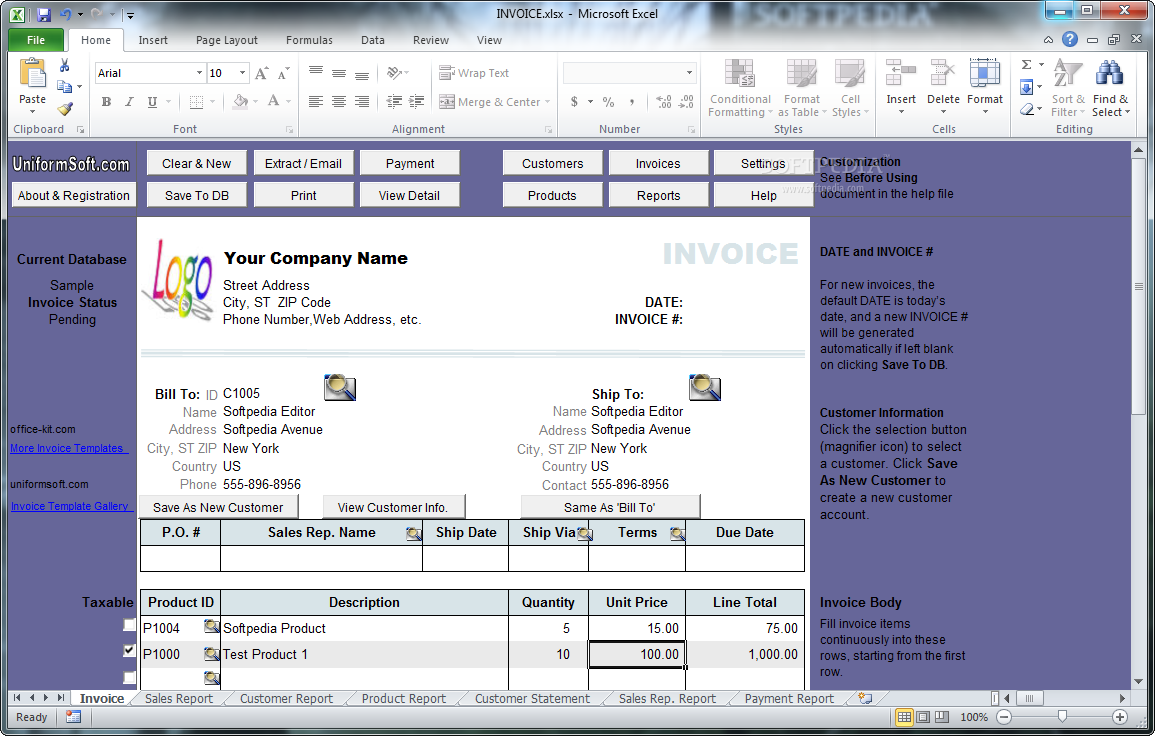
Task: Toggle Bold formatting
Action: 106,102
